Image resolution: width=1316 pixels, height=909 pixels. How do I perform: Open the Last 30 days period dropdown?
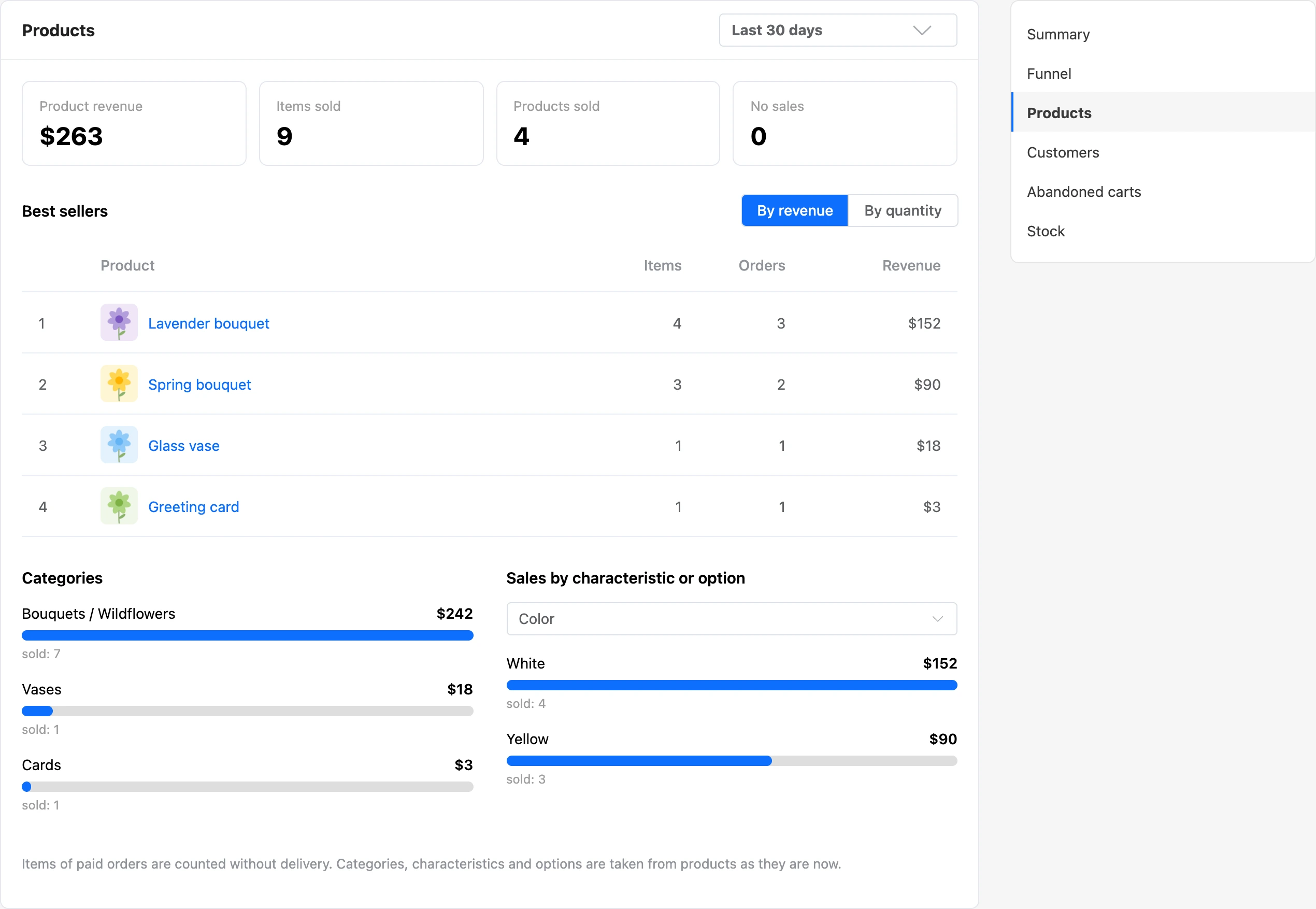point(838,30)
